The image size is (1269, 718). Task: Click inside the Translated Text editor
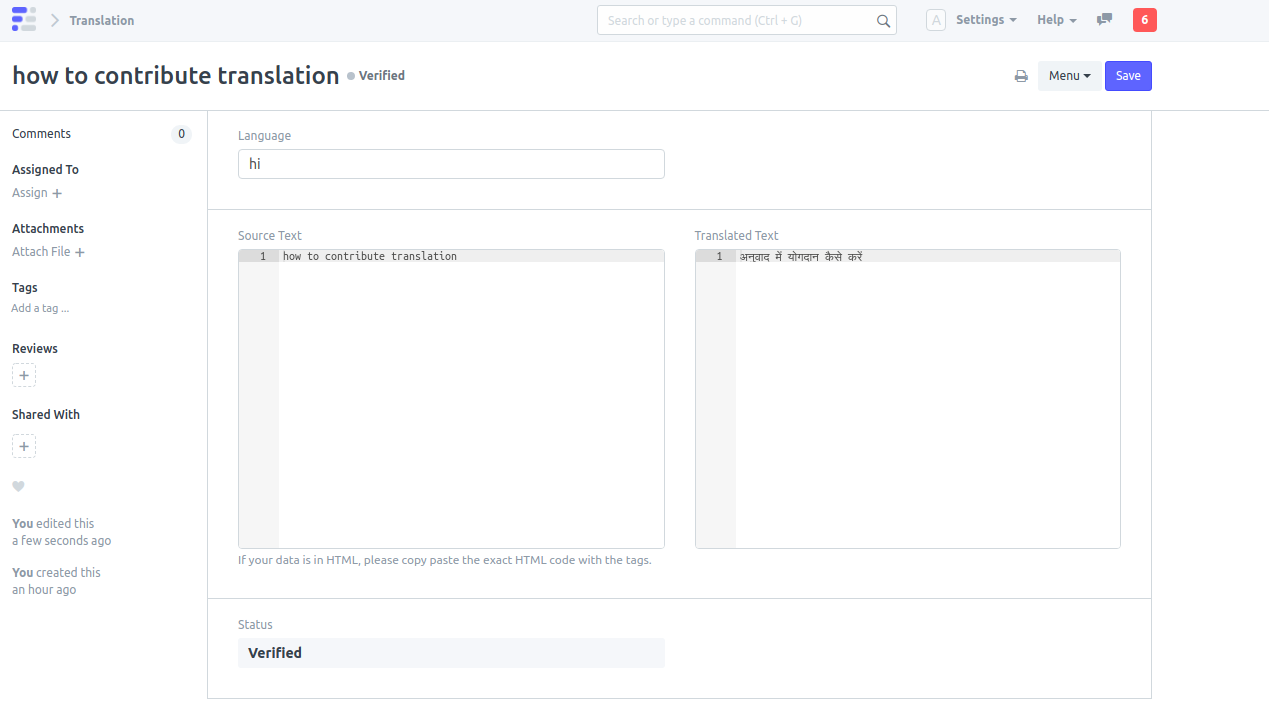(x=927, y=400)
